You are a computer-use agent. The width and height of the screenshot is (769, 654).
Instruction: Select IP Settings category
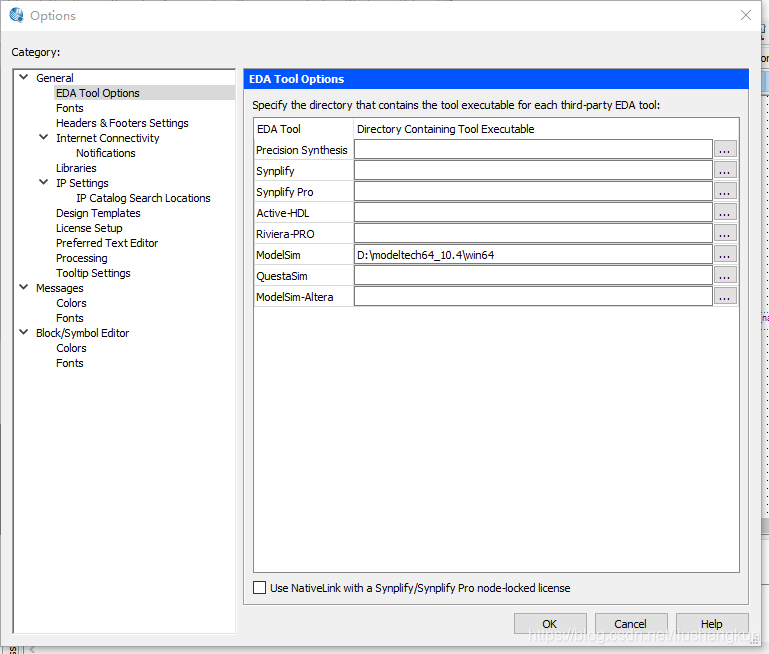tap(82, 183)
